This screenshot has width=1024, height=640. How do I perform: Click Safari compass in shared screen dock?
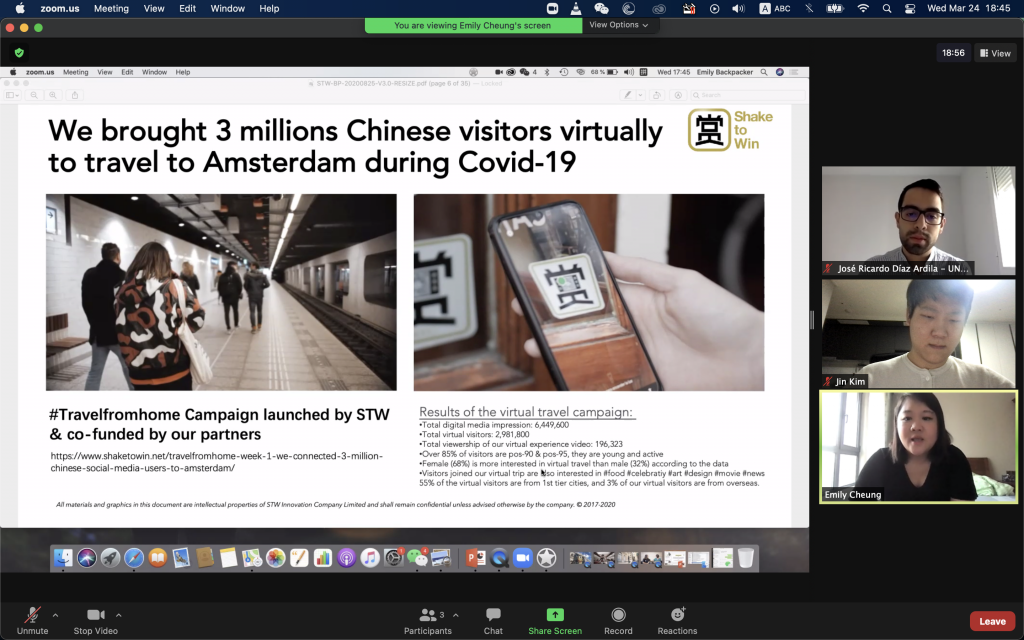(x=134, y=558)
